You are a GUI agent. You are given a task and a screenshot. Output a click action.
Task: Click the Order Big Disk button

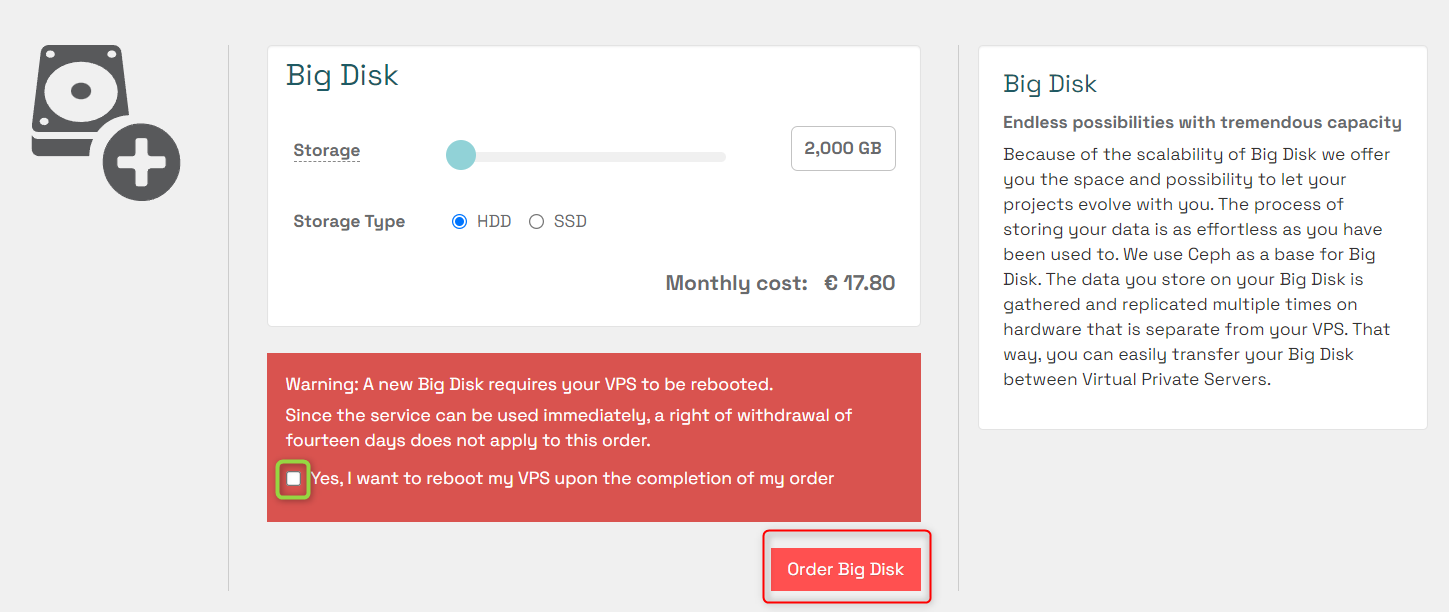[846, 569]
